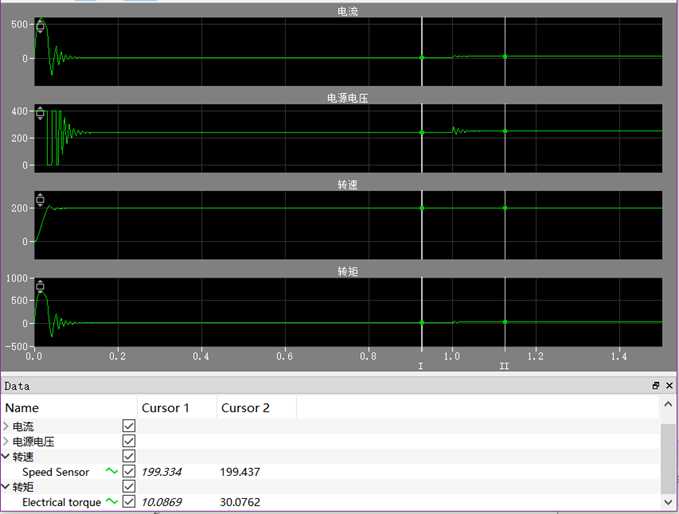679x514 pixels.
Task: Click the cursor 2 point on the 转矩 curve
Action: coord(505,322)
